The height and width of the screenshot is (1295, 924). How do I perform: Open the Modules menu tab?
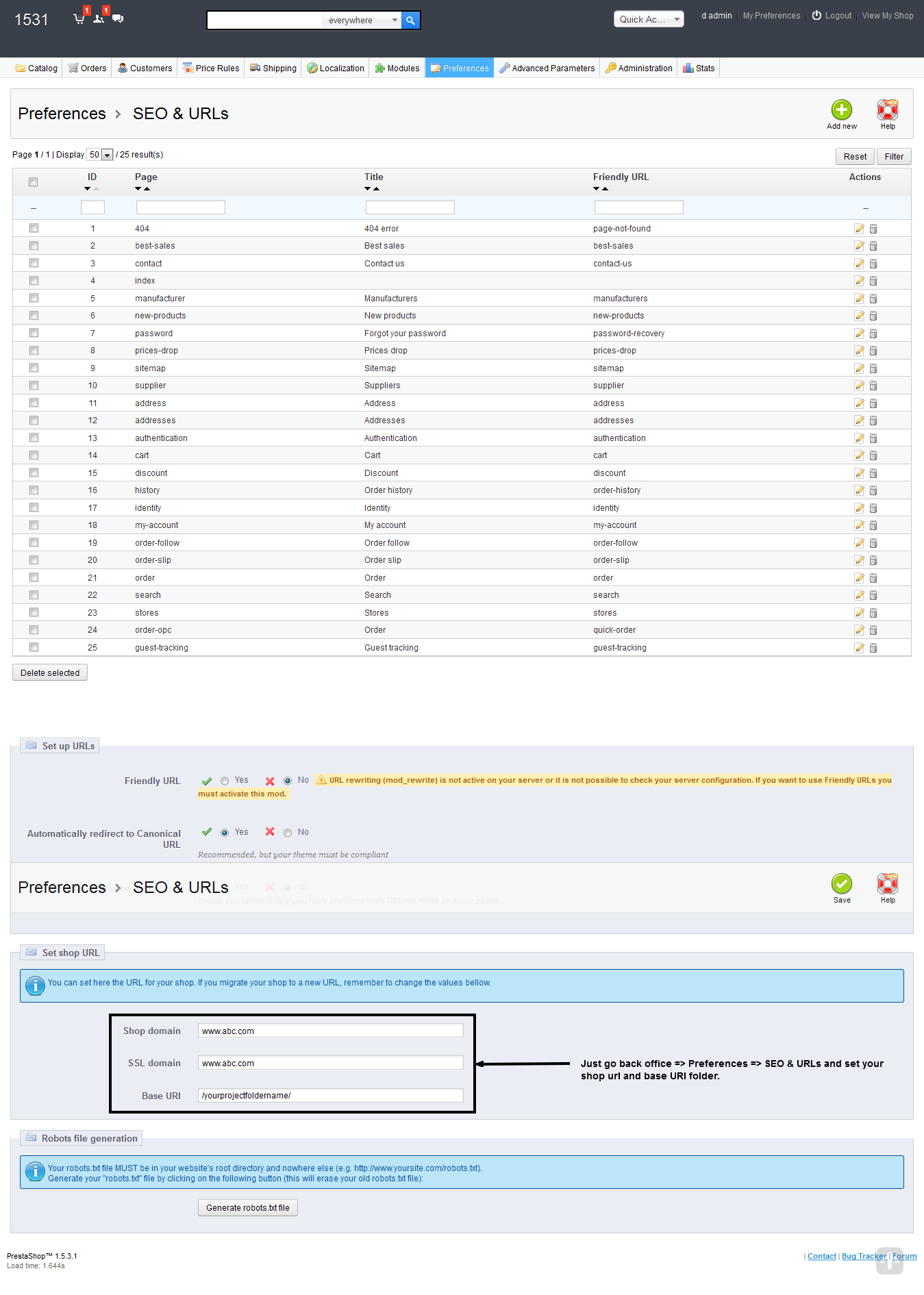[x=397, y=68]
